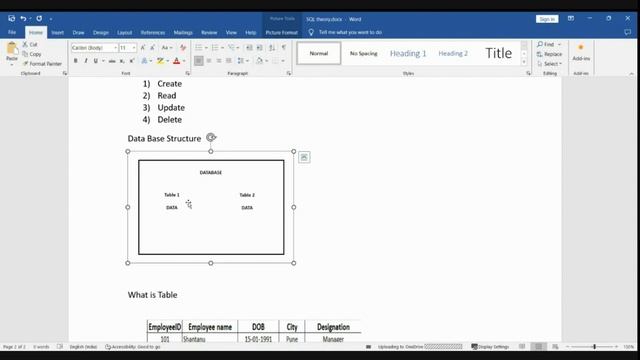Click the AutoSave/Save icon in title bar
Image resolution: width=640 pixels, height=360 pixels.
tap(11, 19)
